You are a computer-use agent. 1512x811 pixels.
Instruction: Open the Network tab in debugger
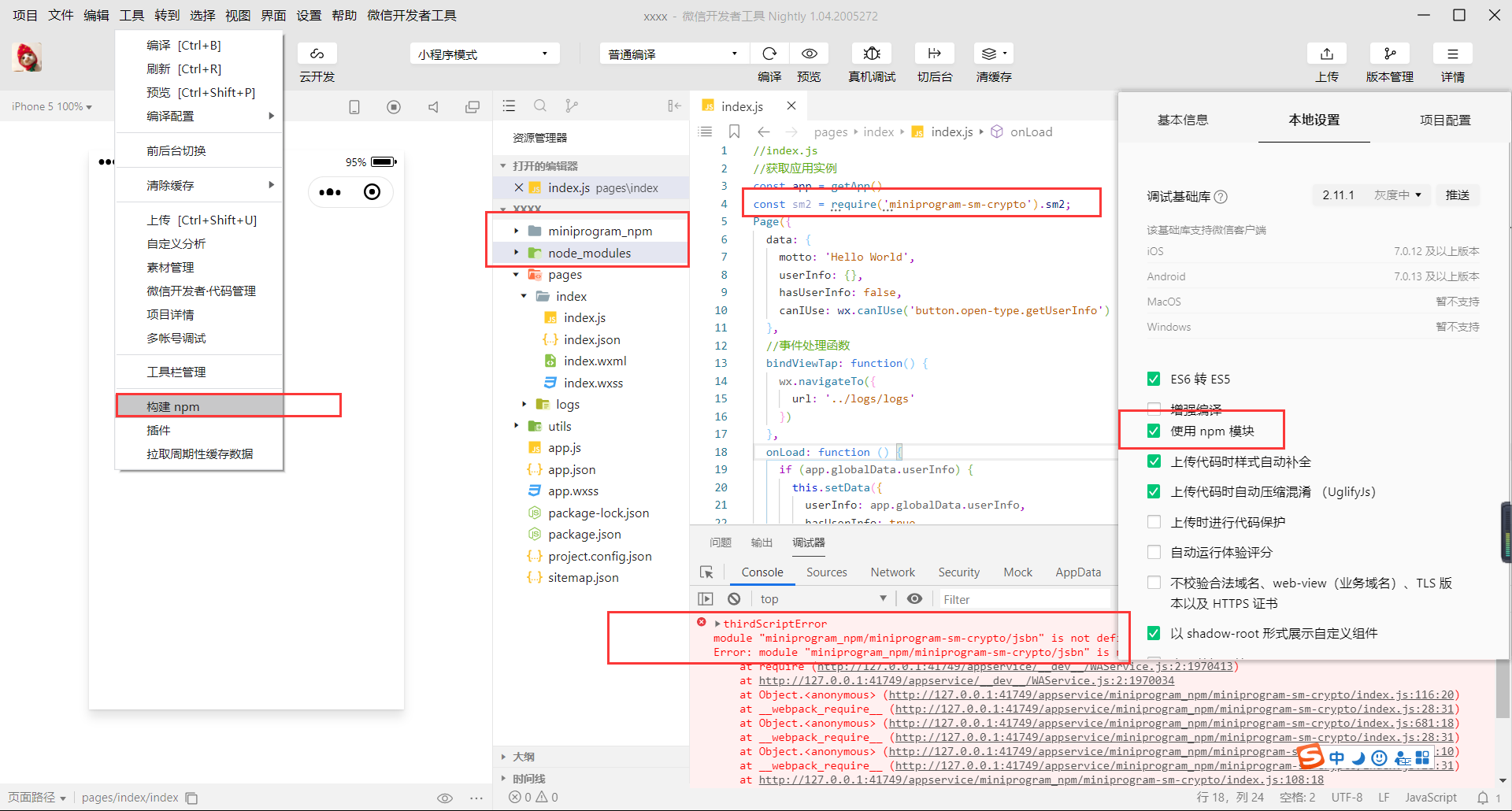[x=892, y=572]
